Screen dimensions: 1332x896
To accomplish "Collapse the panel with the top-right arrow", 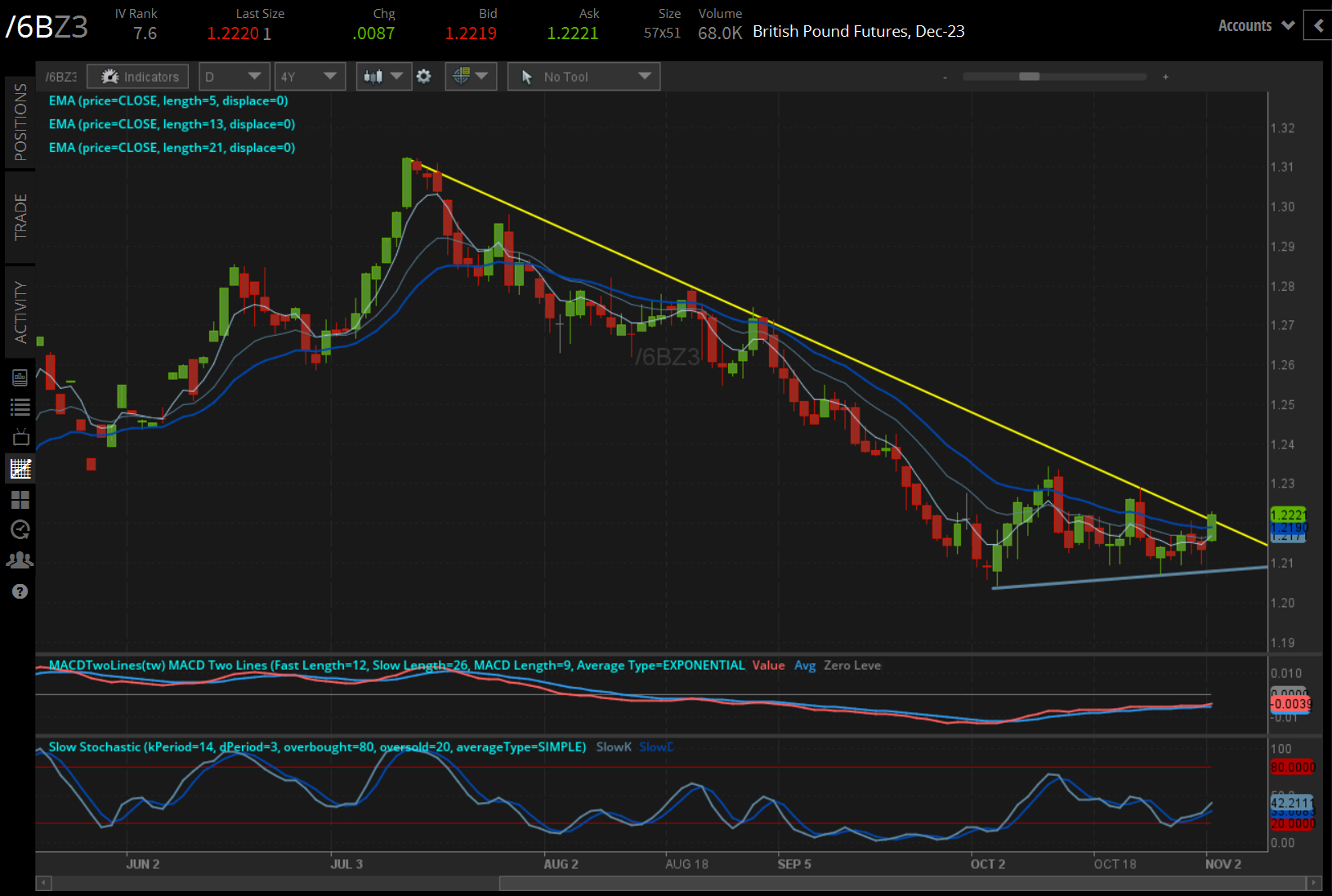I will (1318, 25).
